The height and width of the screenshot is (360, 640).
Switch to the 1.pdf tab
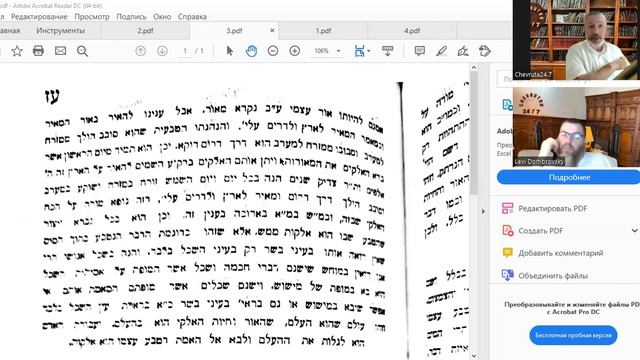tap(323, 31)
